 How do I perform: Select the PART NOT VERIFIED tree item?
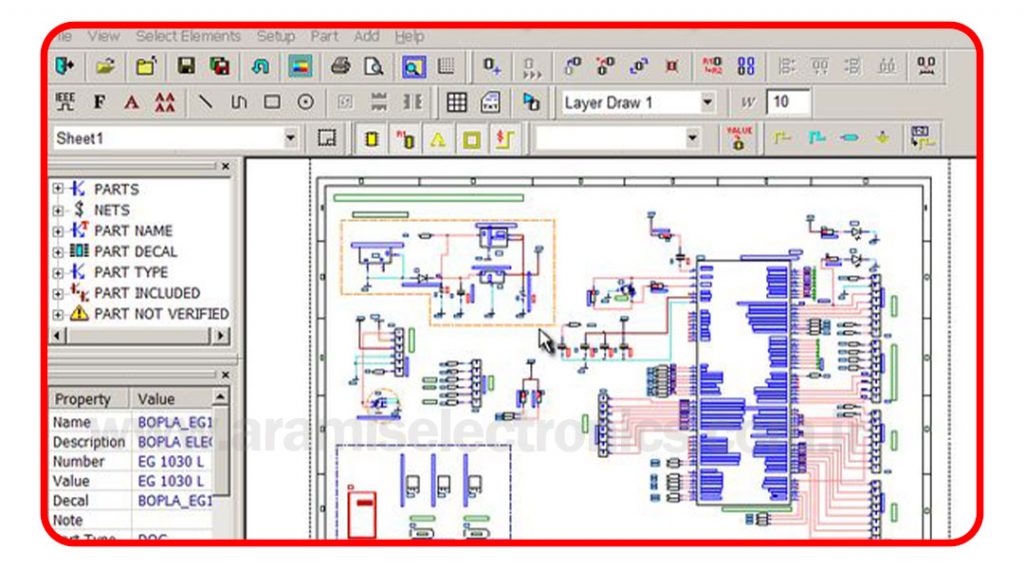point(161,314)
